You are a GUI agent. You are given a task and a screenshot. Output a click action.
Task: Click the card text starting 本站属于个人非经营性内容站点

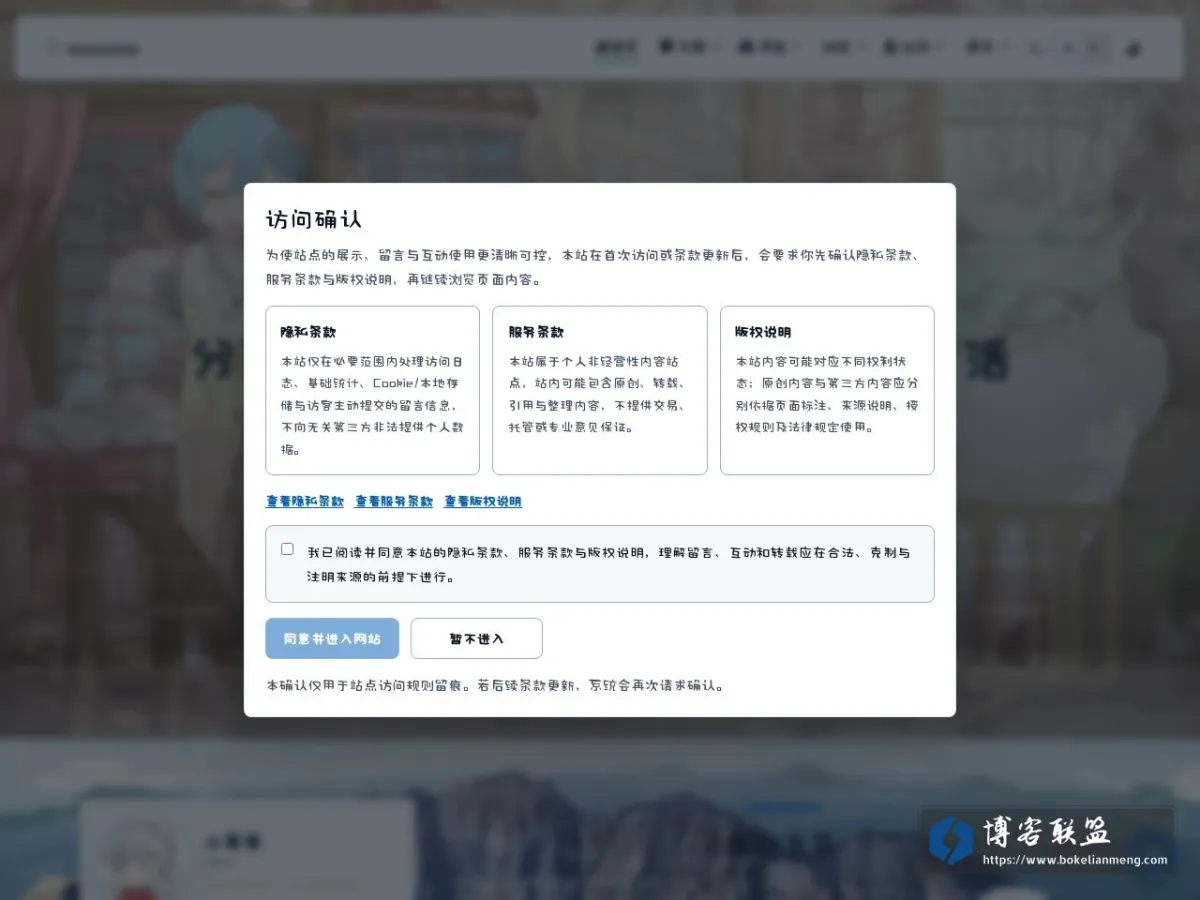point(600,394)
